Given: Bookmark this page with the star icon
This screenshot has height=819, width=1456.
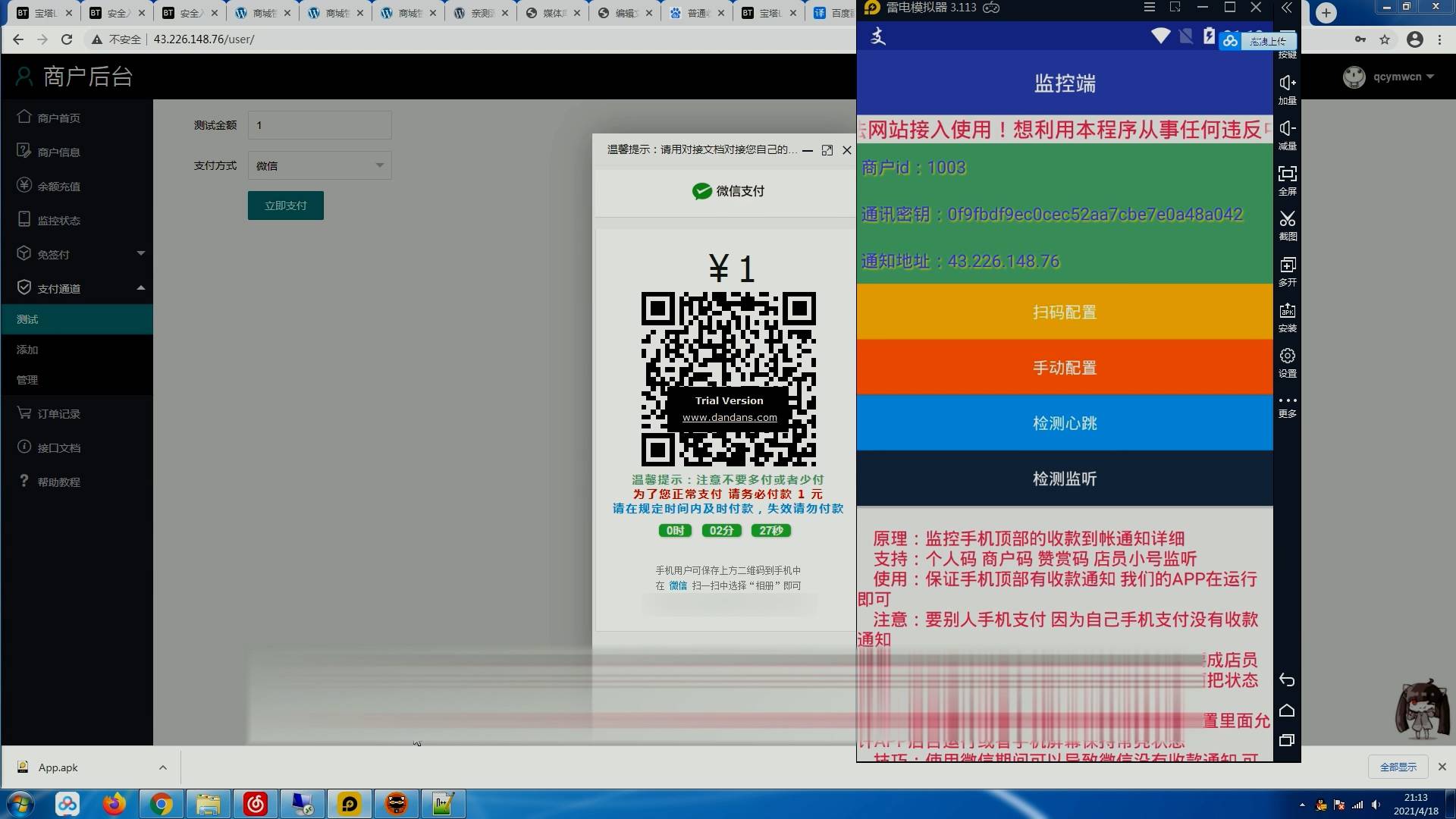Looking at the screenshot, I should click(x=1385, y=39).
